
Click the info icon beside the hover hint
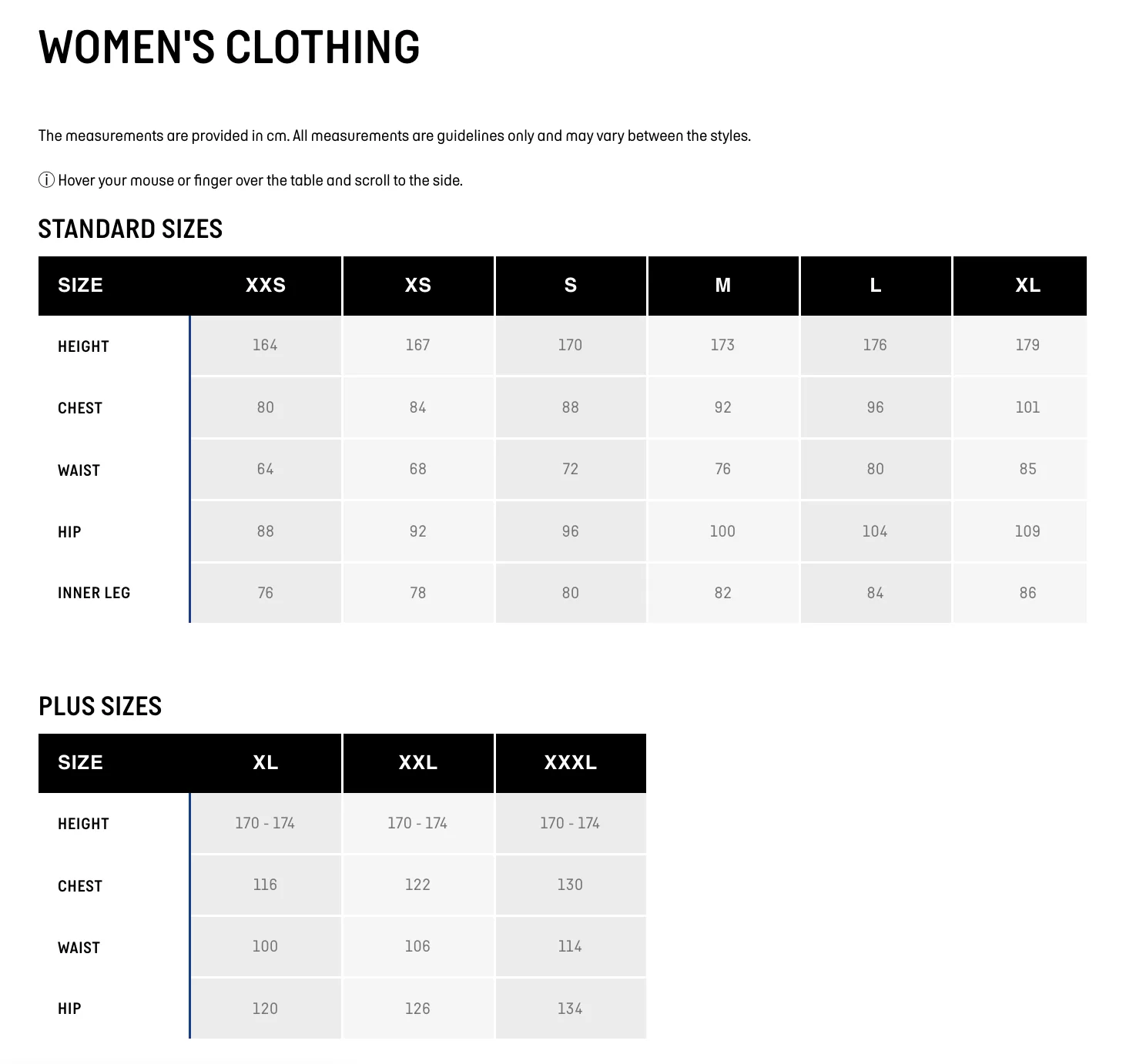(x=46, y=180)
